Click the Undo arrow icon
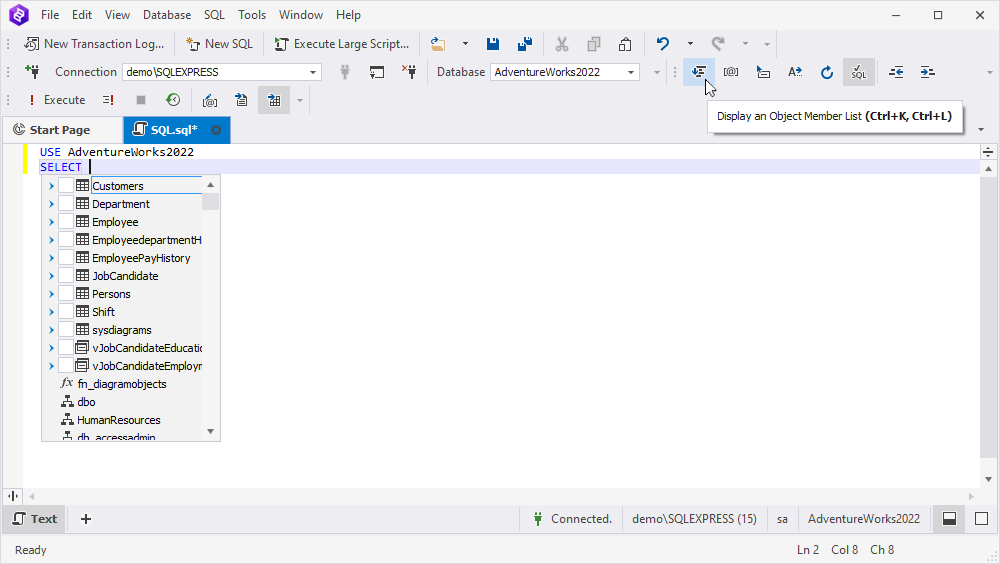 pyautogui.click(x=663, y=44)
